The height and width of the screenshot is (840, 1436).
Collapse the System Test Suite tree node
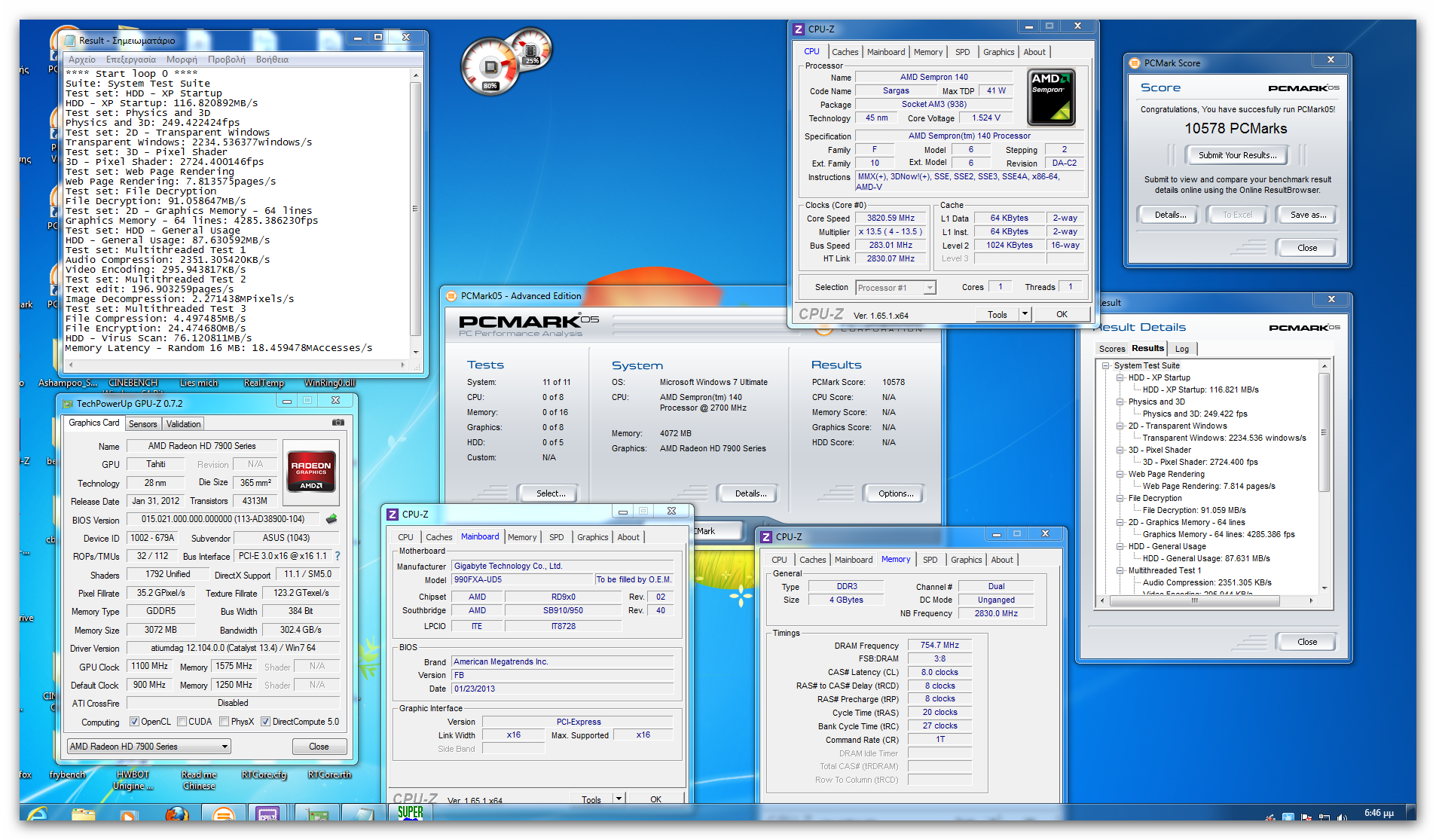click(x=1105, y=366)
